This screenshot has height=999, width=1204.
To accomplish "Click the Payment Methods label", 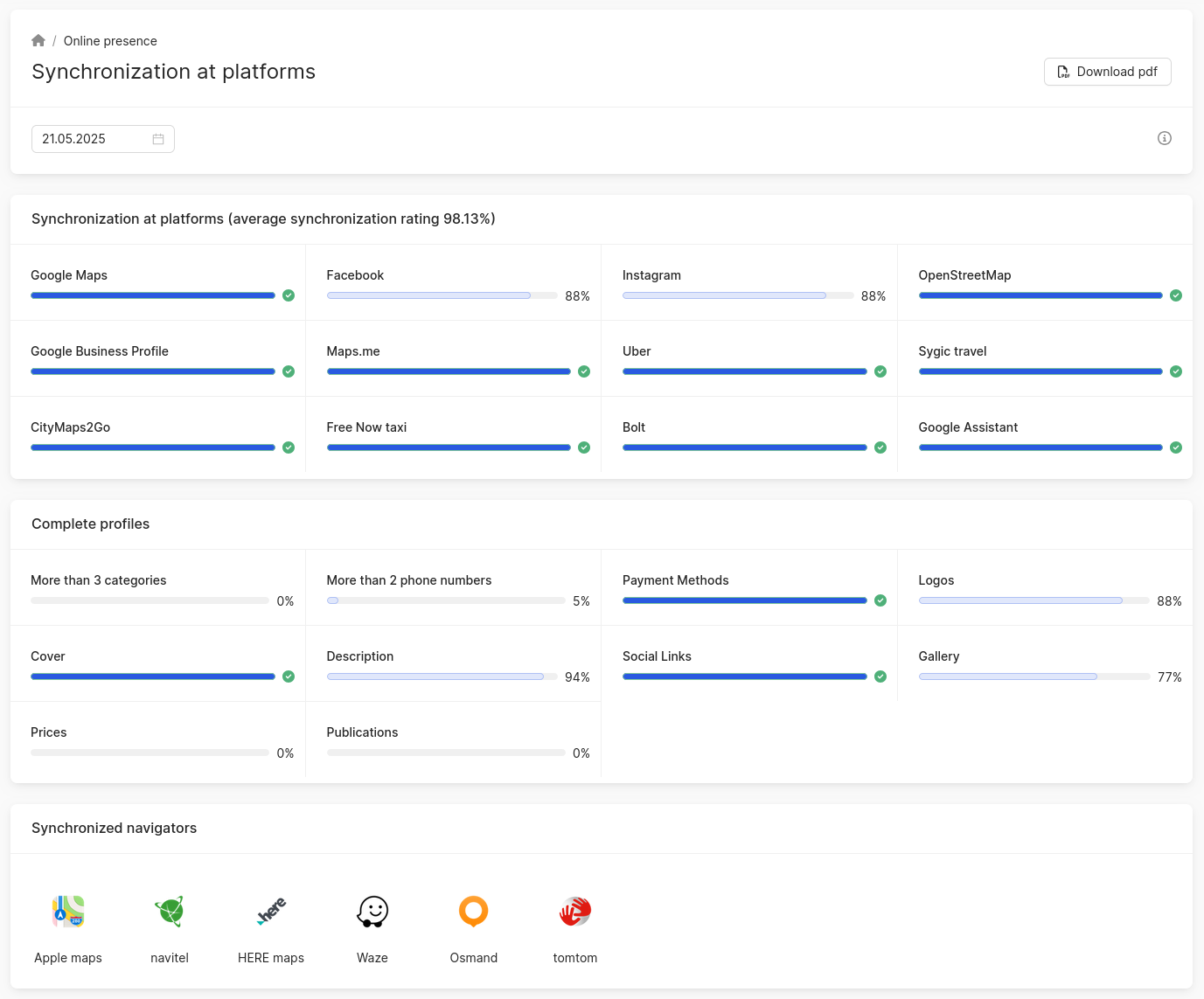I will (675, 580).
